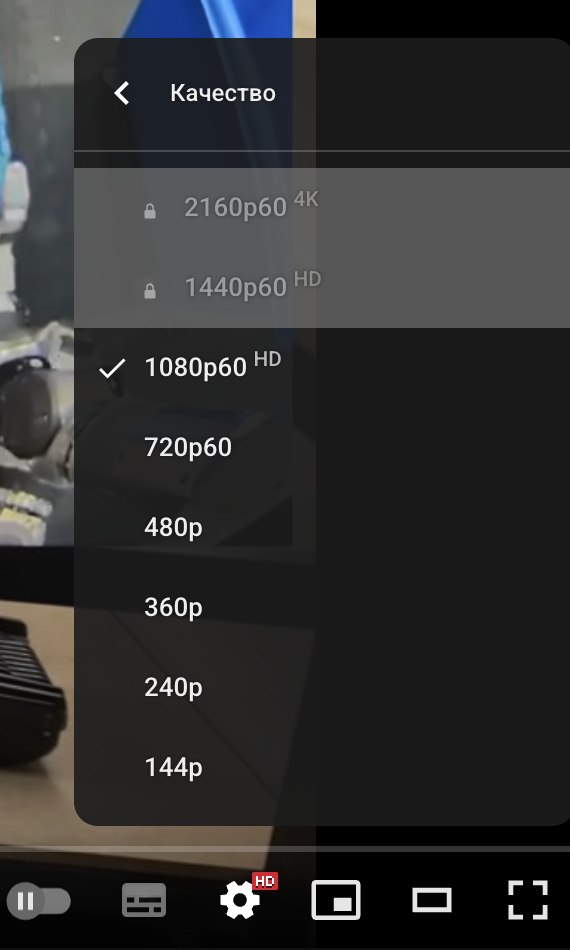Open the miniplayer mode icon
Image resolution: width=570 pixels, height=950 pixels.
click(336, 900)
